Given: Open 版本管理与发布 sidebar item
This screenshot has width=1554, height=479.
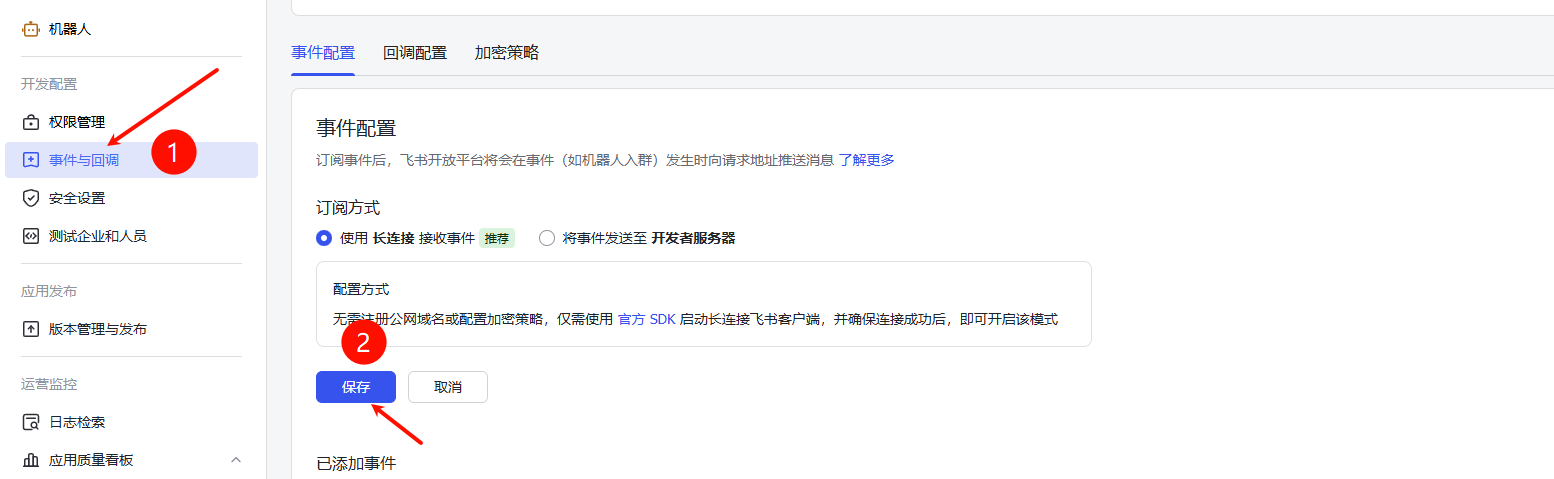Looking at the screenshot, I should 131,329.
